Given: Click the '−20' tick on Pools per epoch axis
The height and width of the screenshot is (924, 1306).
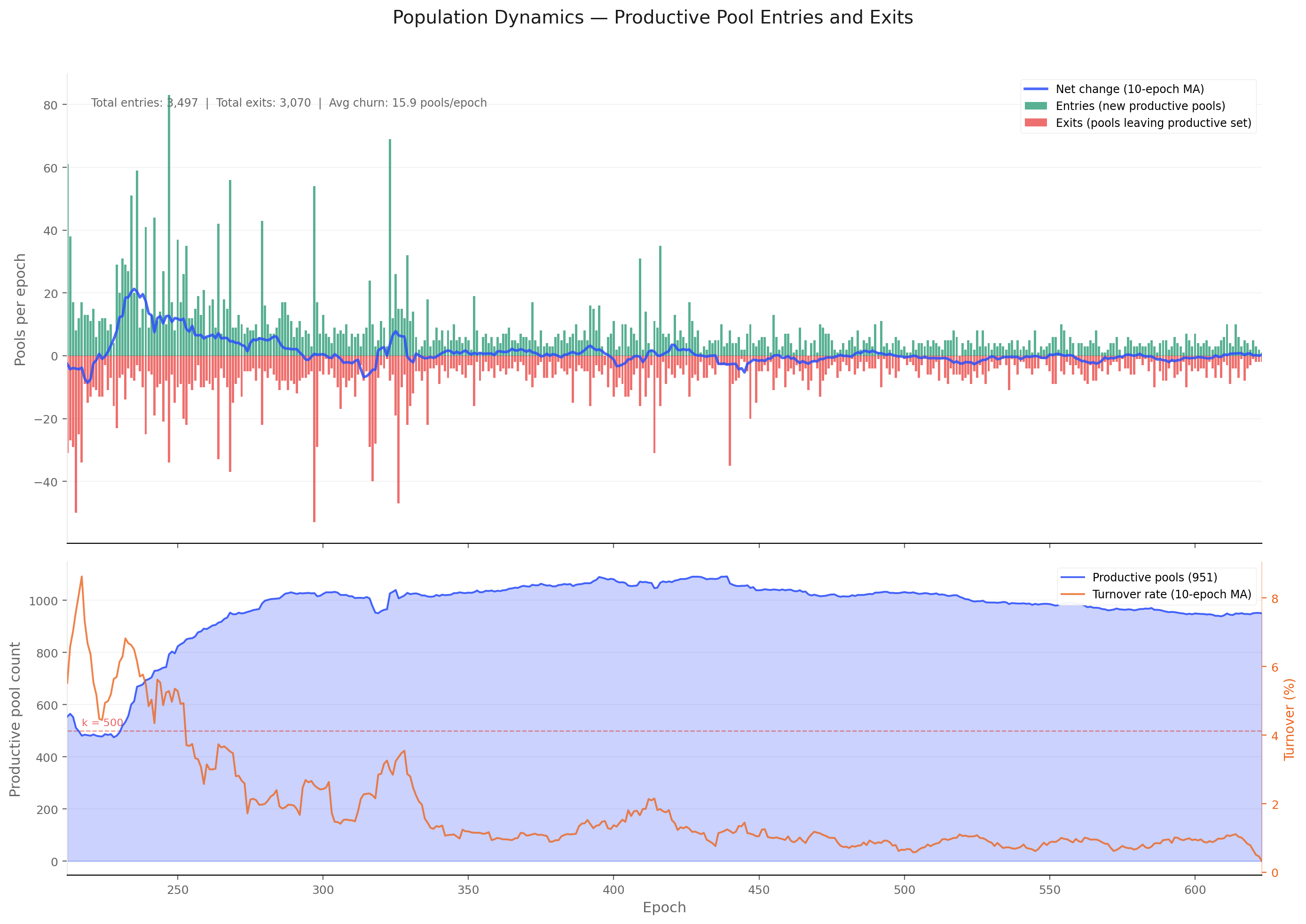Looking at the screenshot, I should (x=46, y=419).
